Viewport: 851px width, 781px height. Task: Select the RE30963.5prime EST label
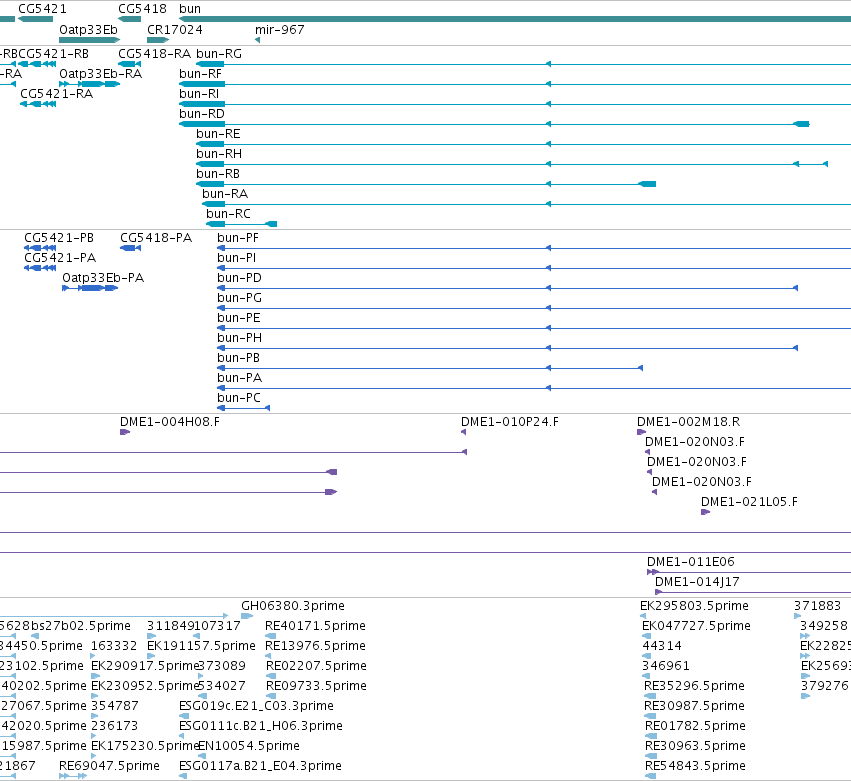[x=695, y=746]
